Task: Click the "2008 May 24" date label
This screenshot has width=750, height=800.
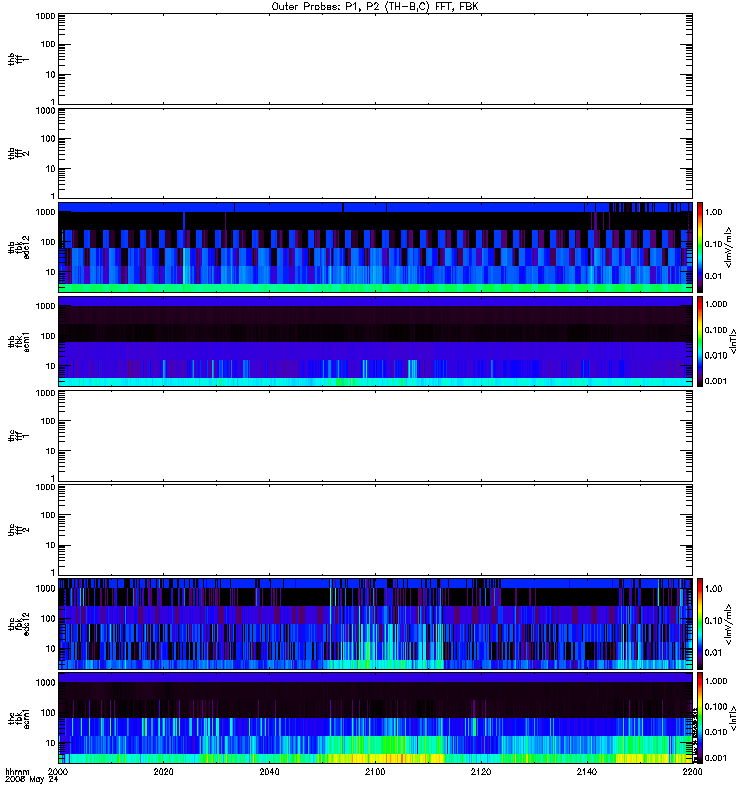Action: (x=32, y=779)
